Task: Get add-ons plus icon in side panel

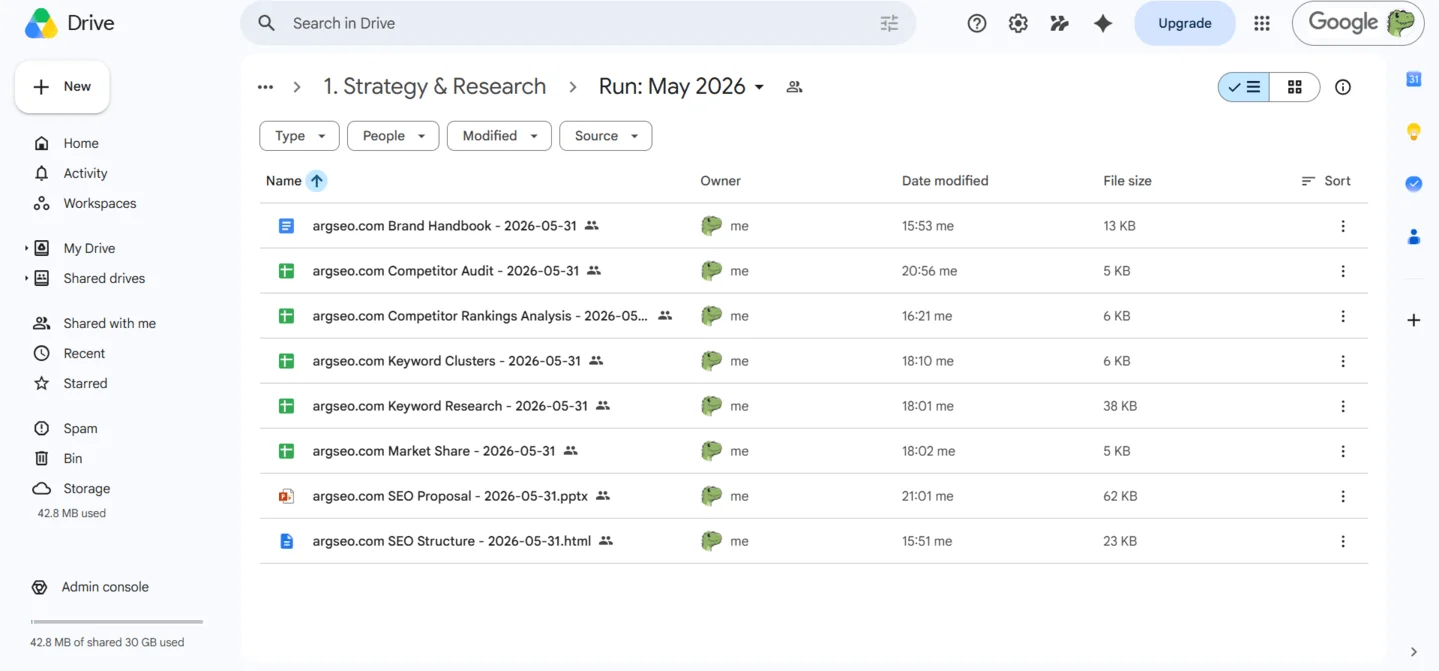Action: [1414, 320]
